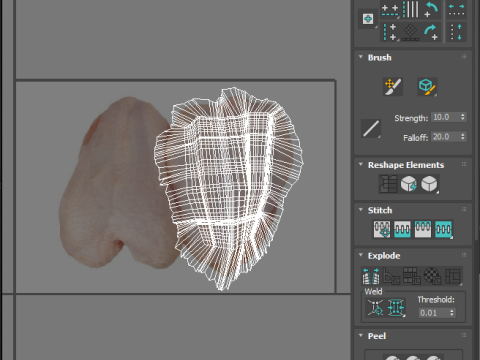Viewport: 480px width, 360px height.
Task: Click Stitch To Average icon
Action: coord(402,229)
